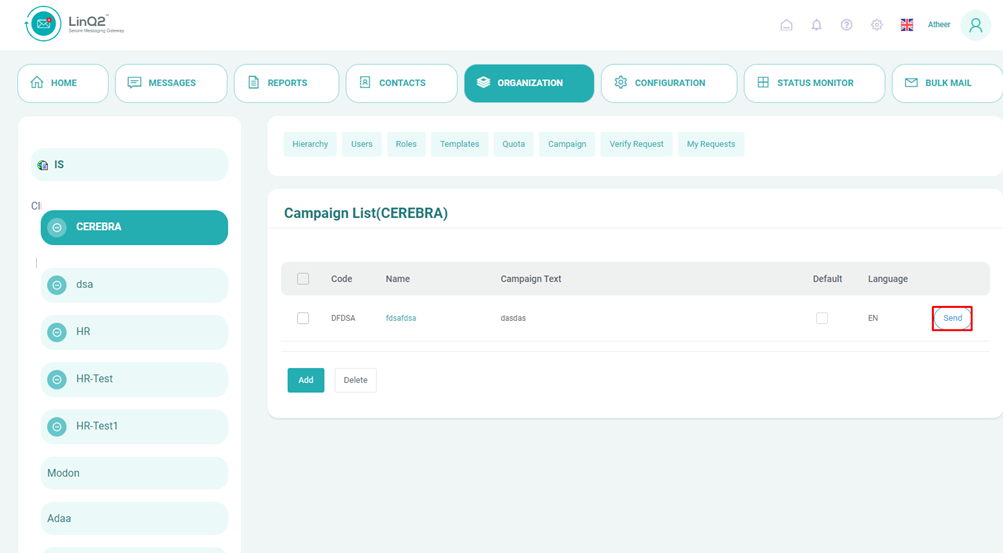Select the Modon organization
Screen dimensions: 1003x553
point(134,473)
